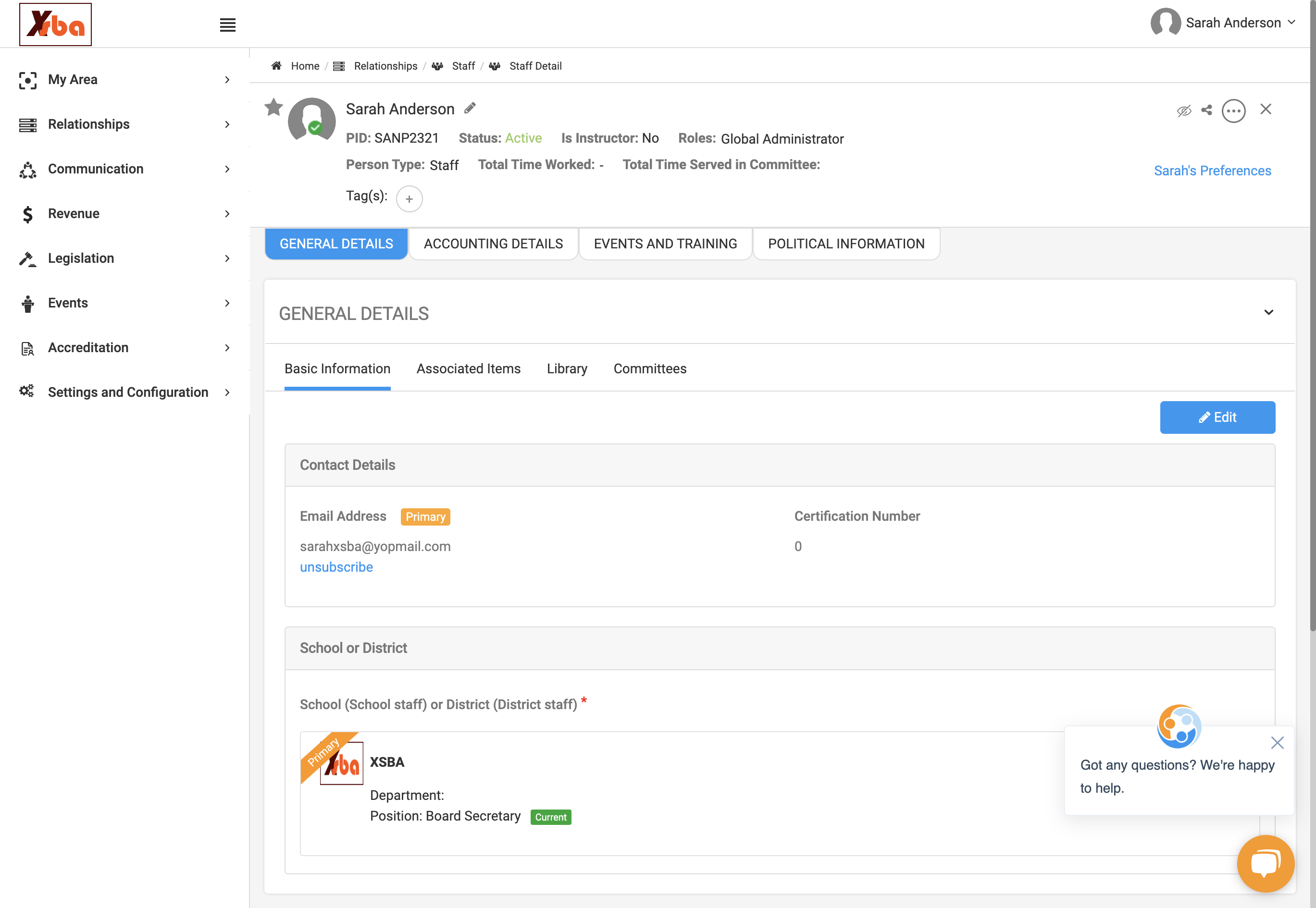Screen dimensions: 1316x908
Task: Edit name pencil icon beside Sarah Anderson
Action: (470, 108)
